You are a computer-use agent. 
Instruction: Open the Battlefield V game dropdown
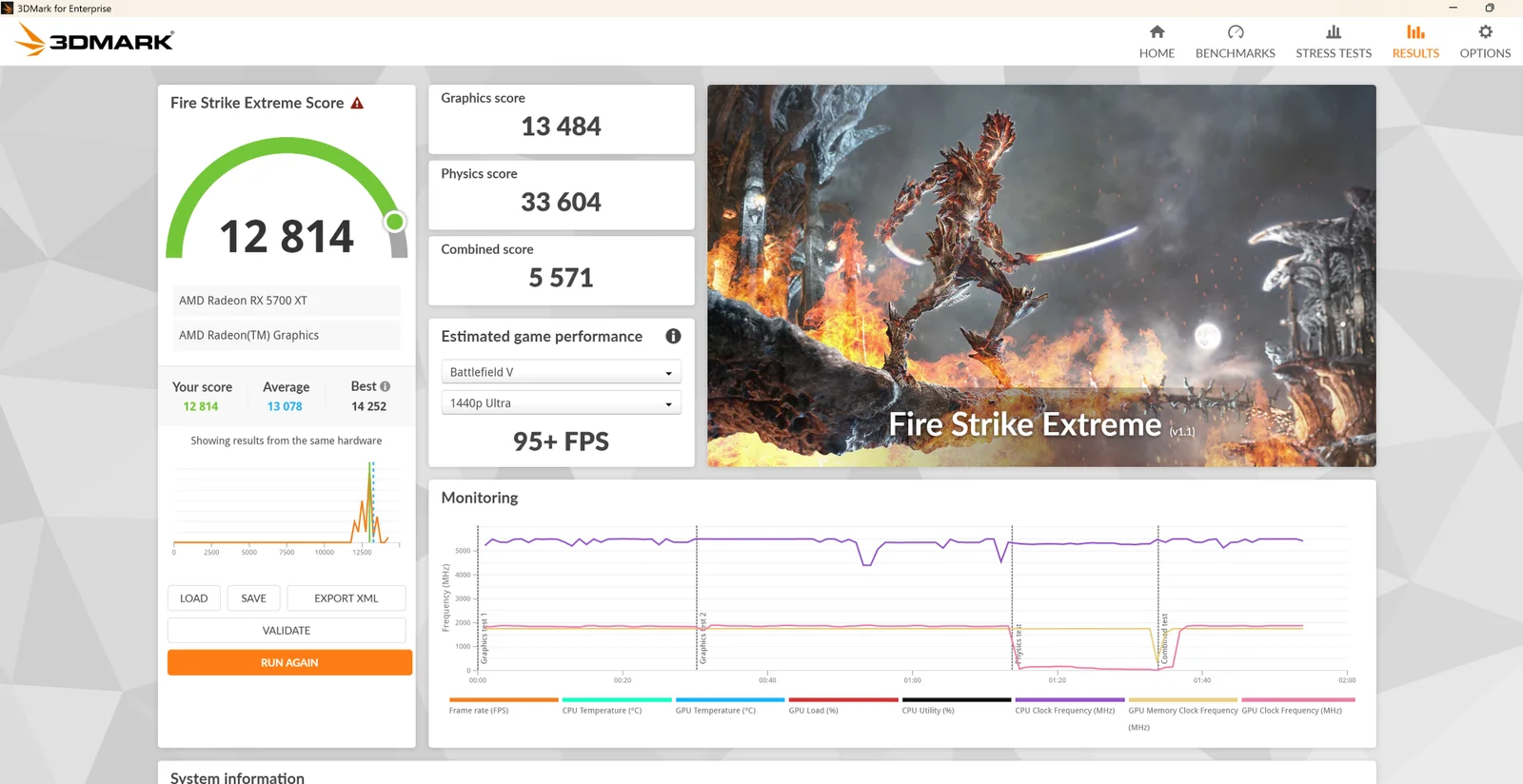point(561,372)
